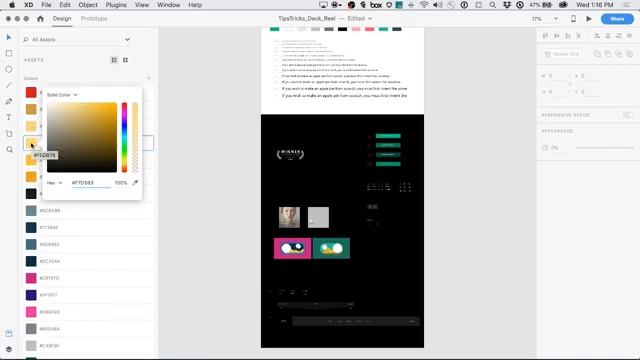Open the XD application menu

coord(28,5)
